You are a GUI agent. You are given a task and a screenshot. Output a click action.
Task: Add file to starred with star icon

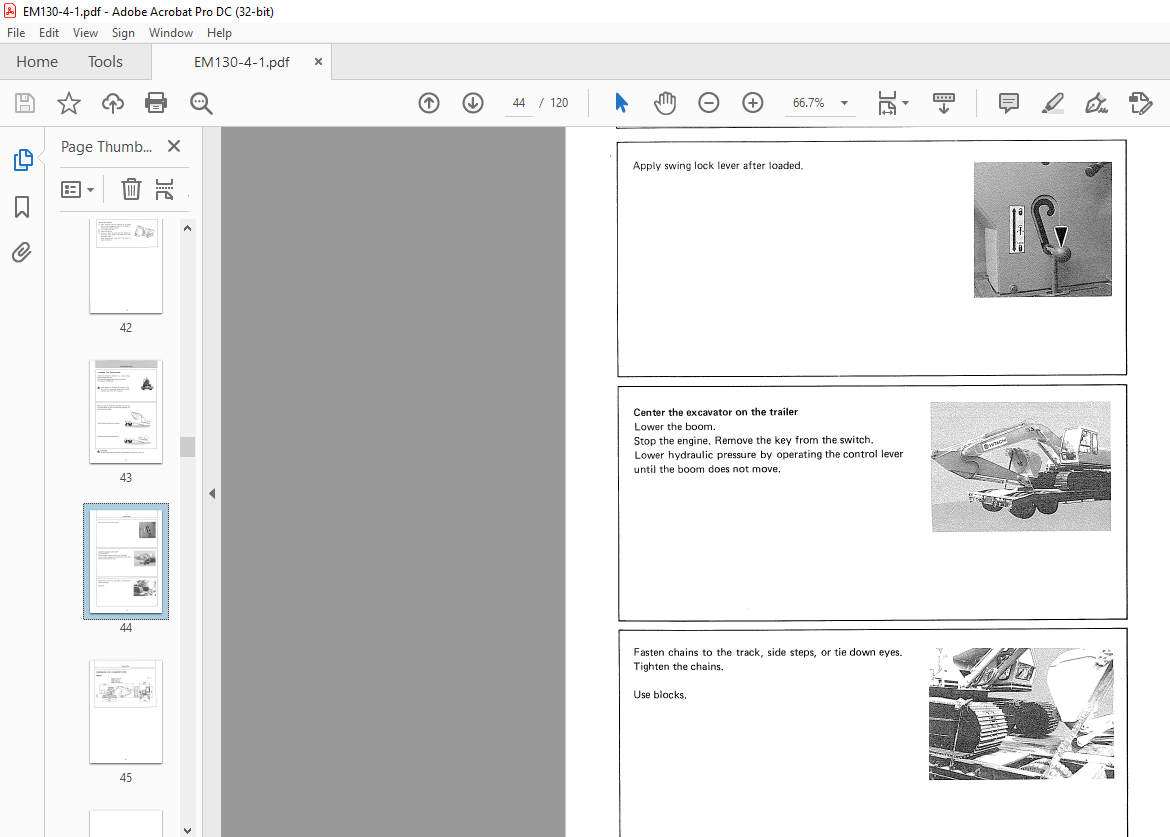coord(69,103)
